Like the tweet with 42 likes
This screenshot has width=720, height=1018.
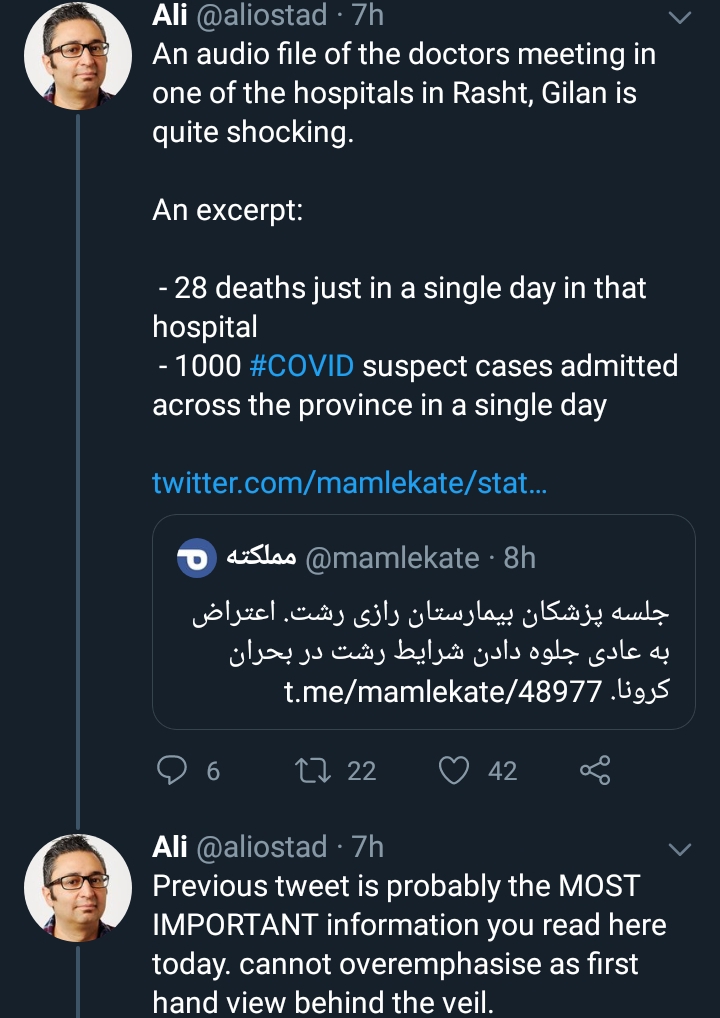pyautogui.click(x=454, y=771)
